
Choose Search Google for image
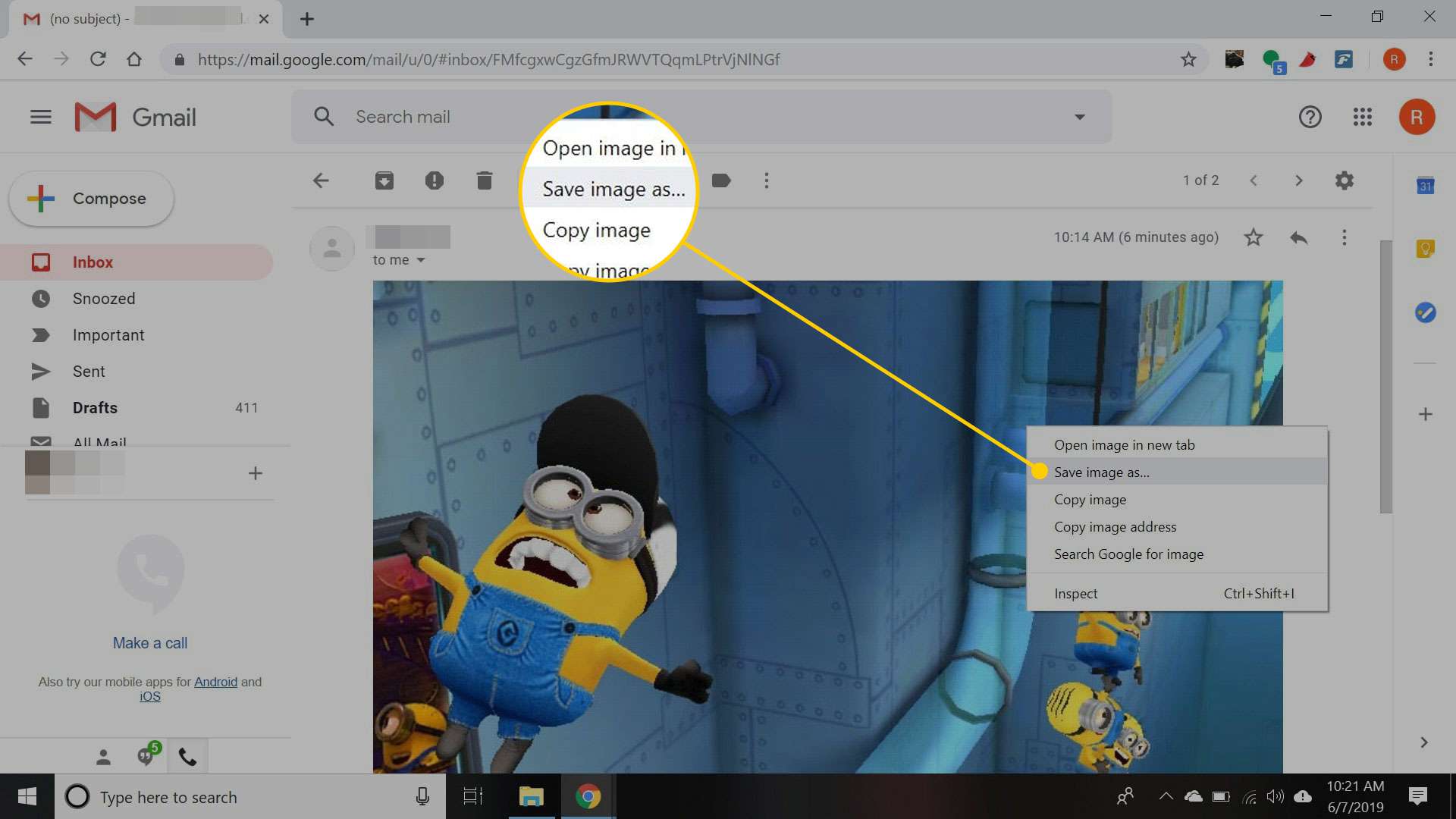pyautogui.click(x=1177, y=554)
